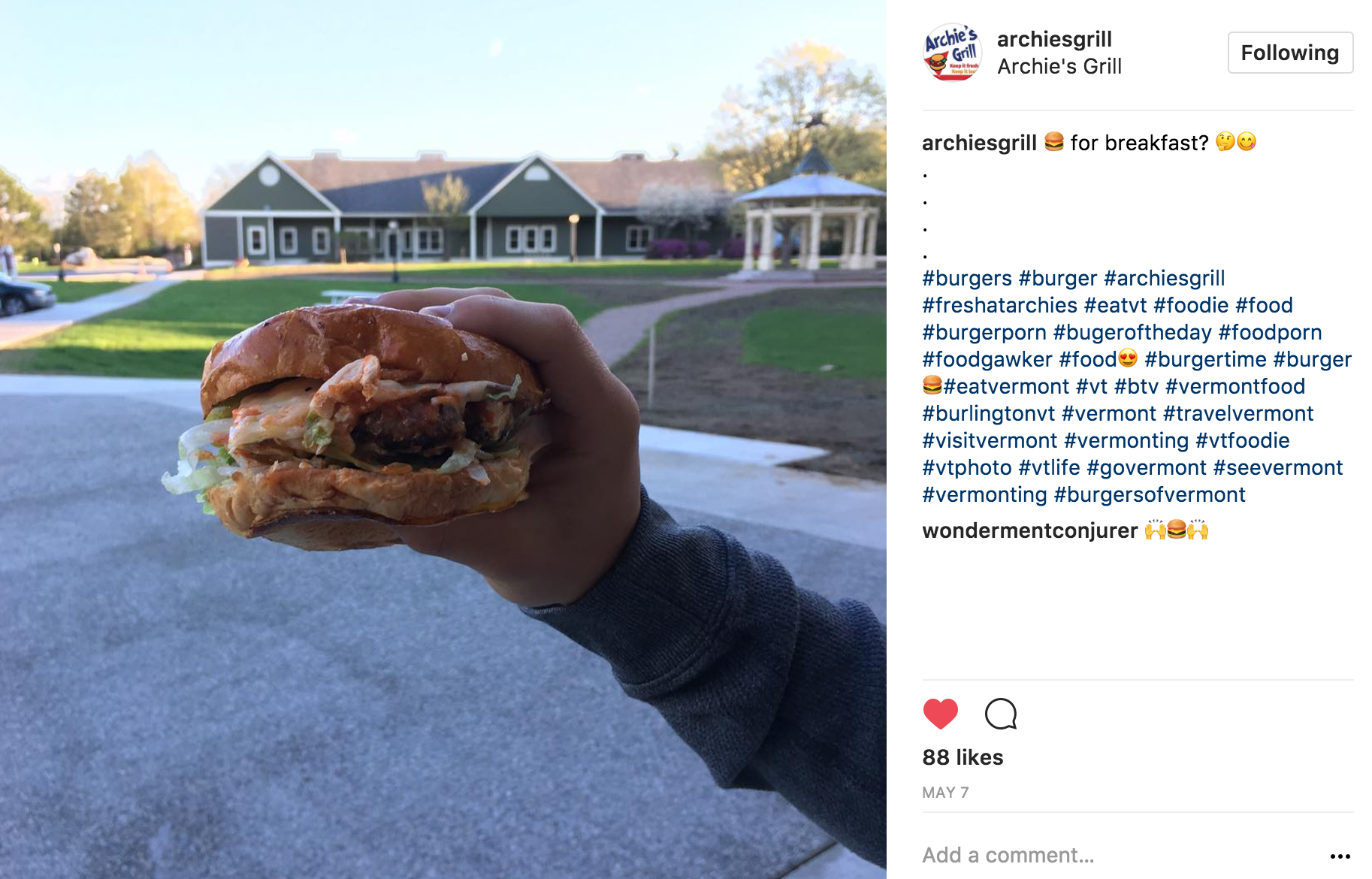The width and height of the screenshot is (1372, 879).
Task: Open the #burgers hashtag
Action: click(x=967, y=278)
